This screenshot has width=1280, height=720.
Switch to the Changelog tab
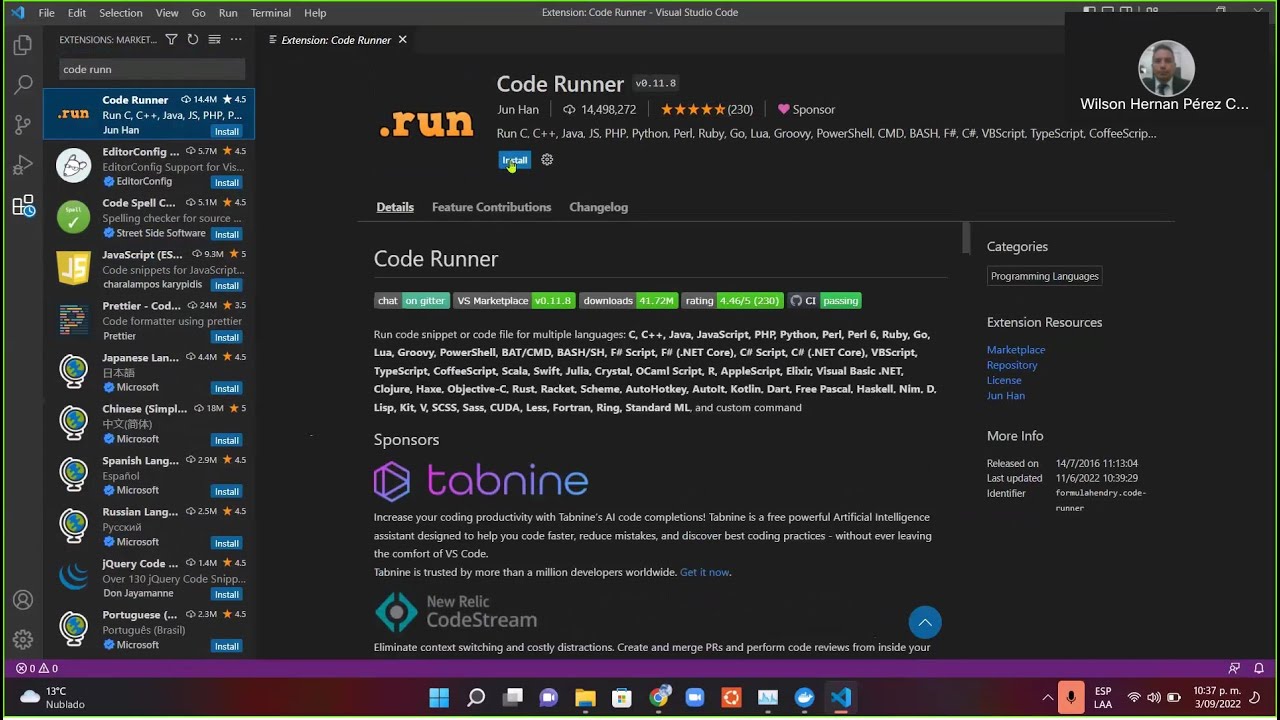[598, 207]
